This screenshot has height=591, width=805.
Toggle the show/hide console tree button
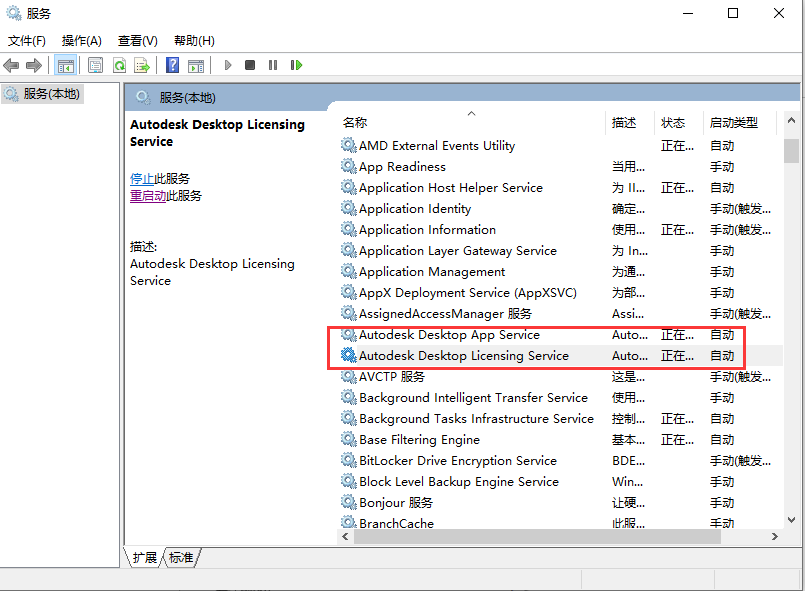[65, 66]
